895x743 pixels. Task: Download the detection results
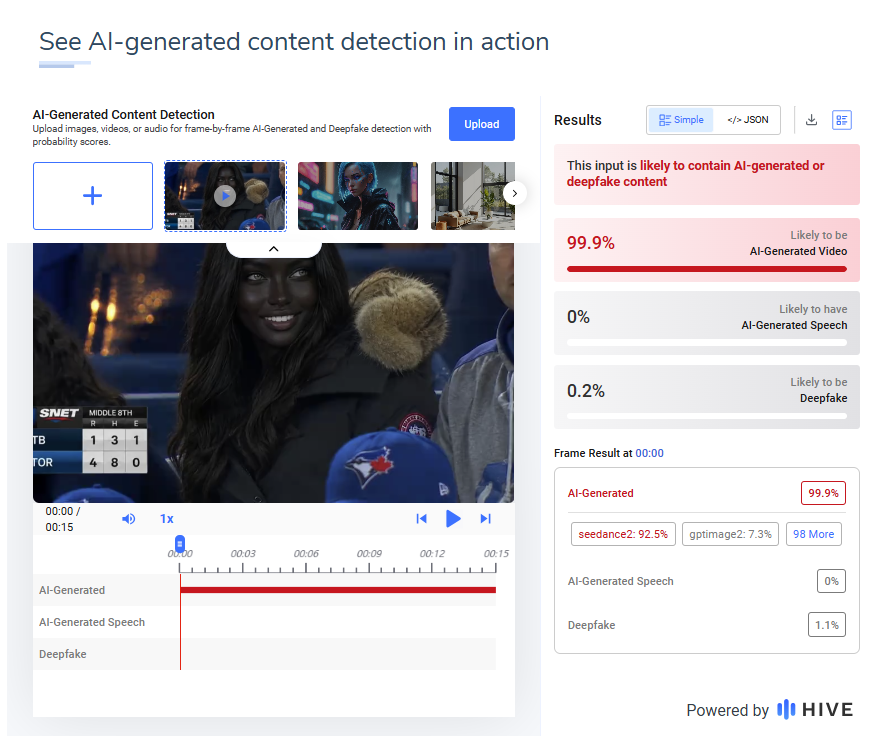coord(811,120)
